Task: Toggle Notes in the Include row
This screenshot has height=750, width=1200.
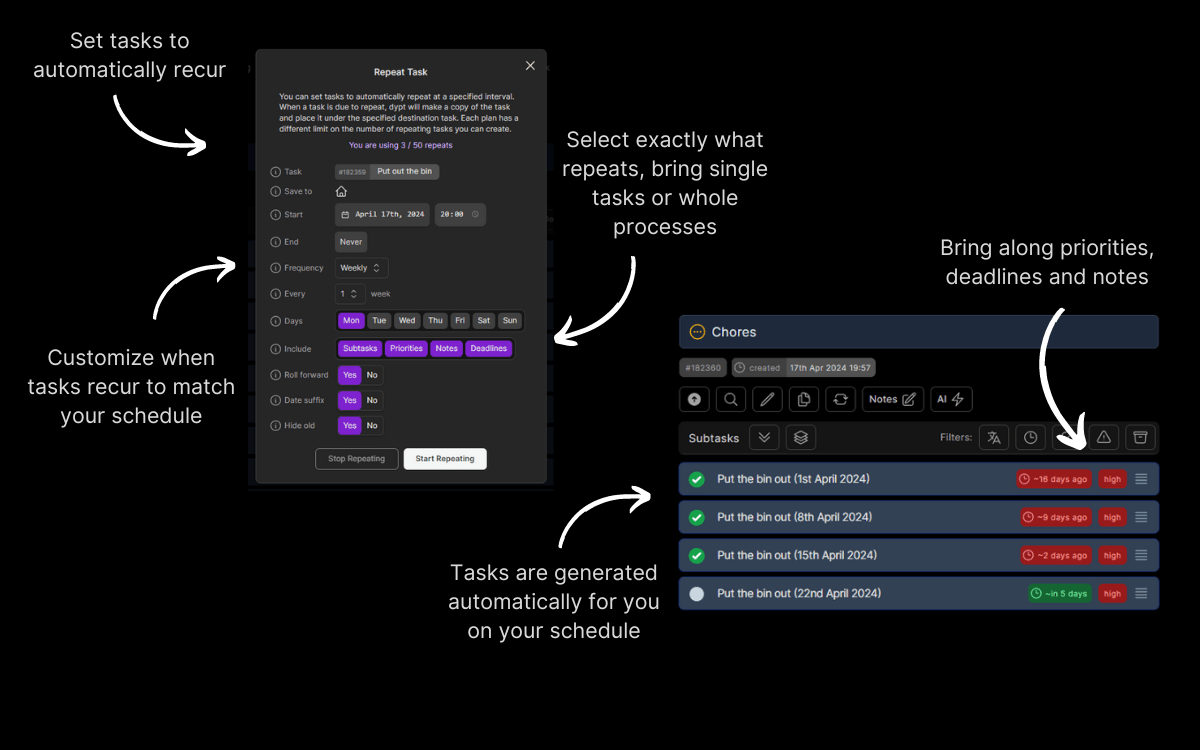Action: click(446, 349)
